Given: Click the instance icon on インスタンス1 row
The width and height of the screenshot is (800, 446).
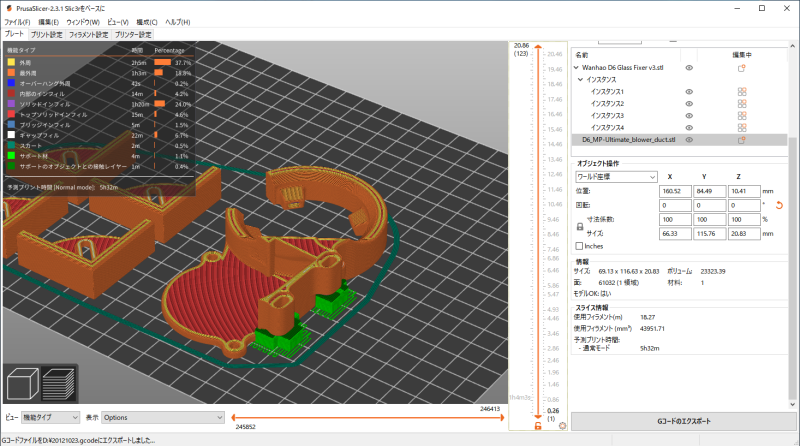Looking at the screenshot, I should [x=742, y=92].
